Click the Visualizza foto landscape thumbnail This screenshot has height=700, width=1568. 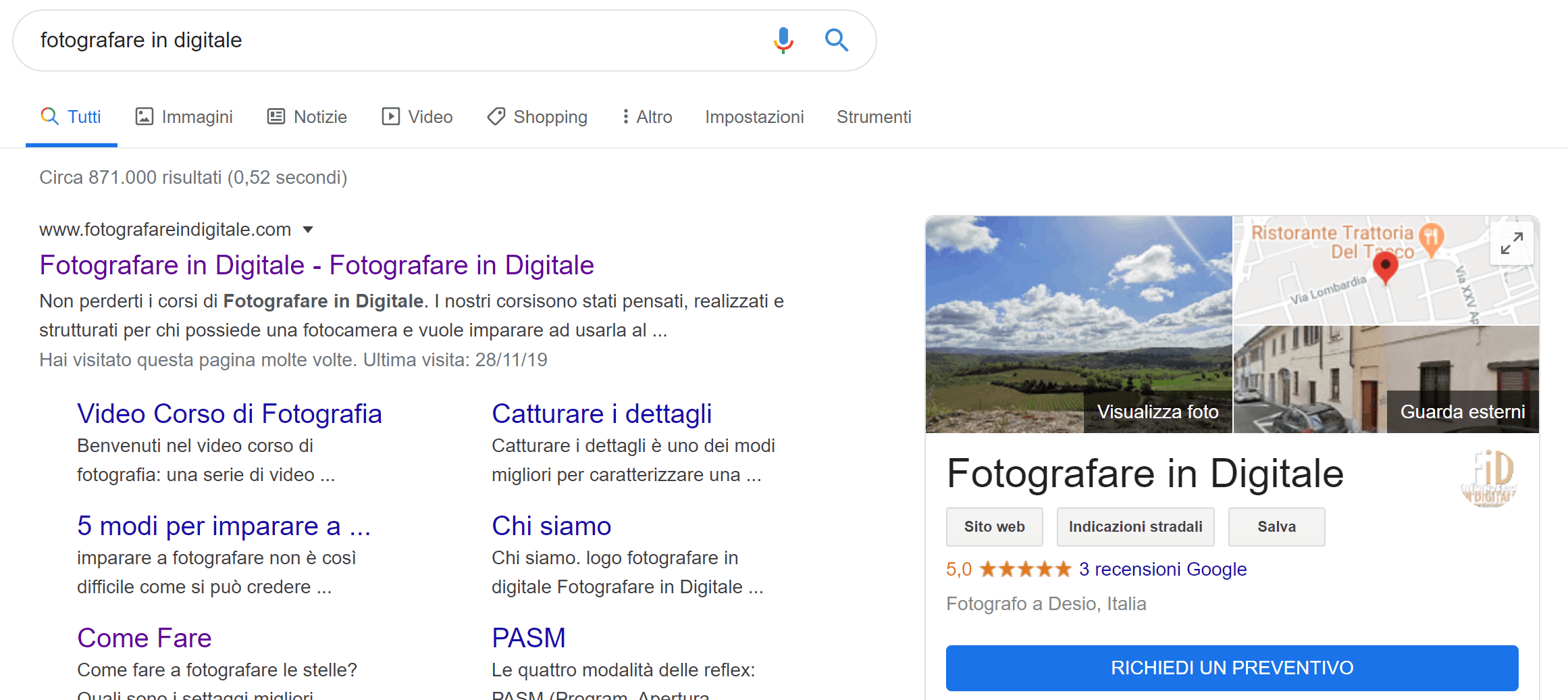pyautogui.click(x=1078, y=324)
